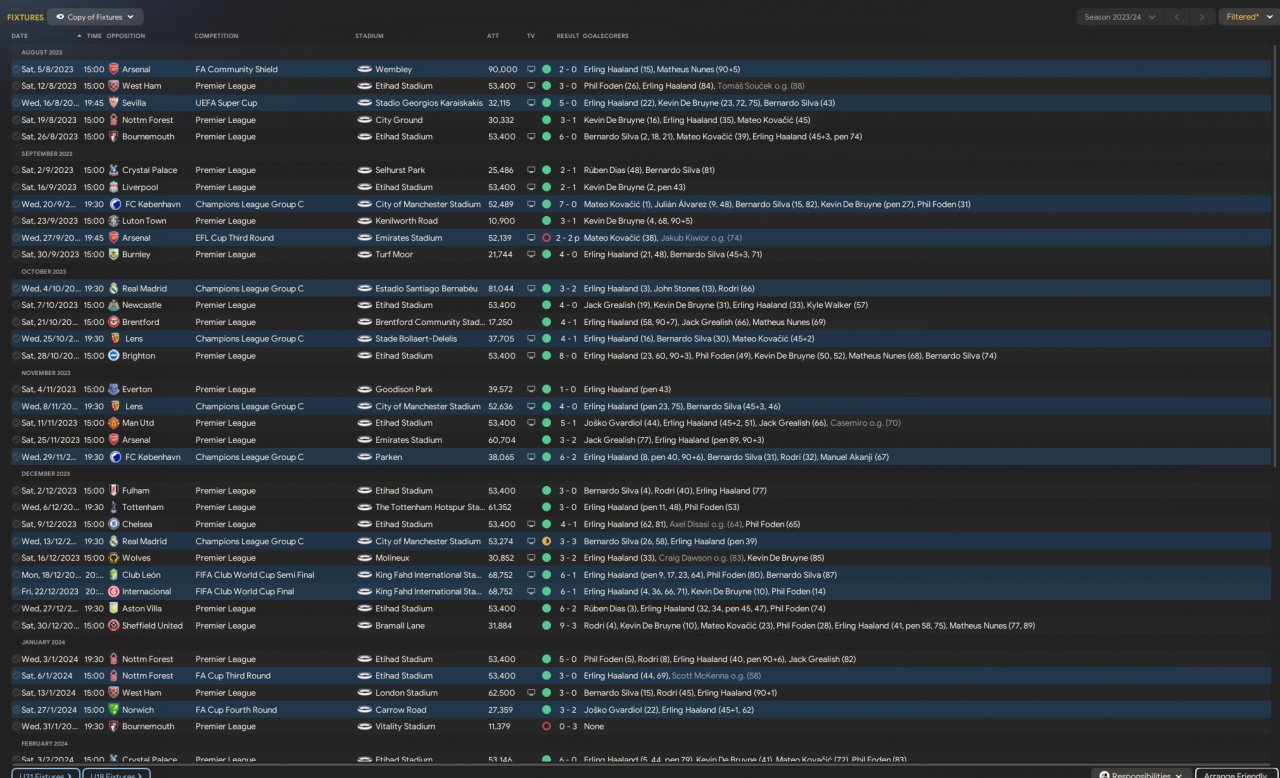Click the Bournemouth badge on 26/8/2023
Viewport: 1280px width, 778px height.
pos(114,137)
